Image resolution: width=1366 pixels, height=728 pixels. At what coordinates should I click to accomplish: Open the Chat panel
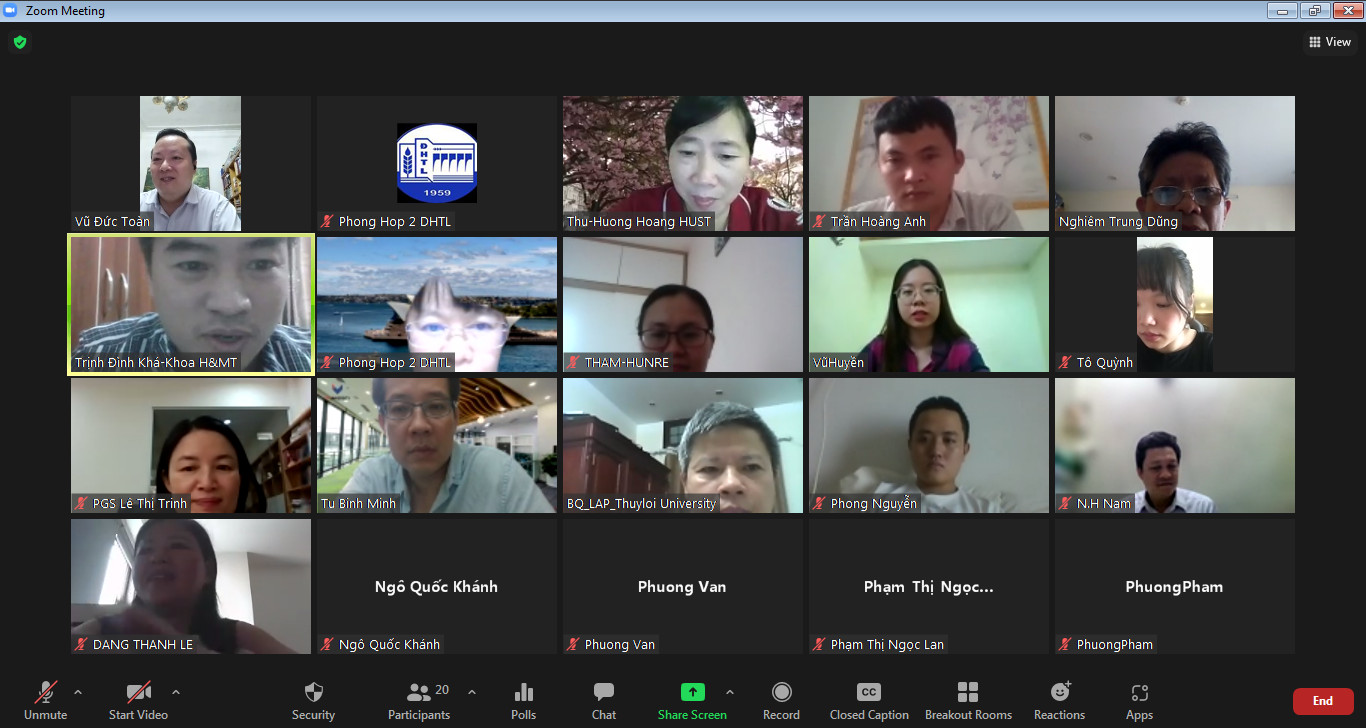coord(603,700)
